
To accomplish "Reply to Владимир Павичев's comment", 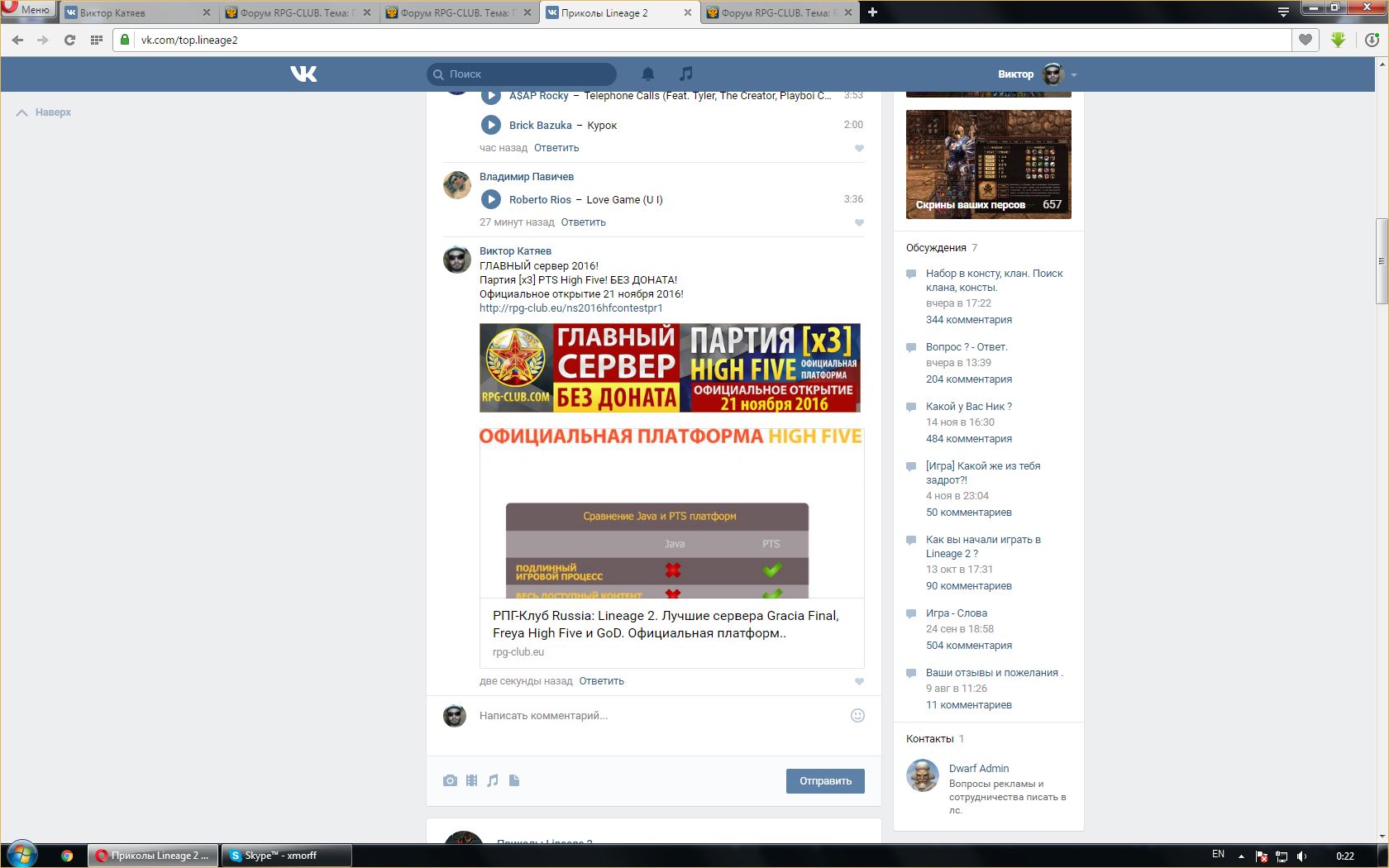I will point(584,222).
